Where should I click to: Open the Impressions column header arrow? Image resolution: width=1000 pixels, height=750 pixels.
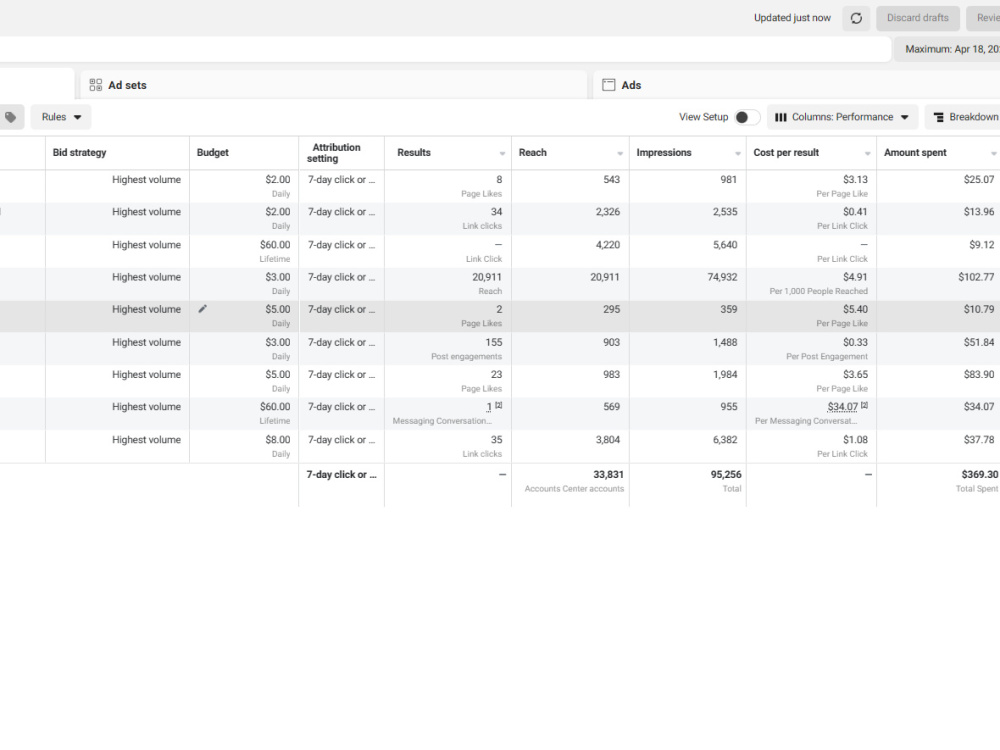click(738, 154)
